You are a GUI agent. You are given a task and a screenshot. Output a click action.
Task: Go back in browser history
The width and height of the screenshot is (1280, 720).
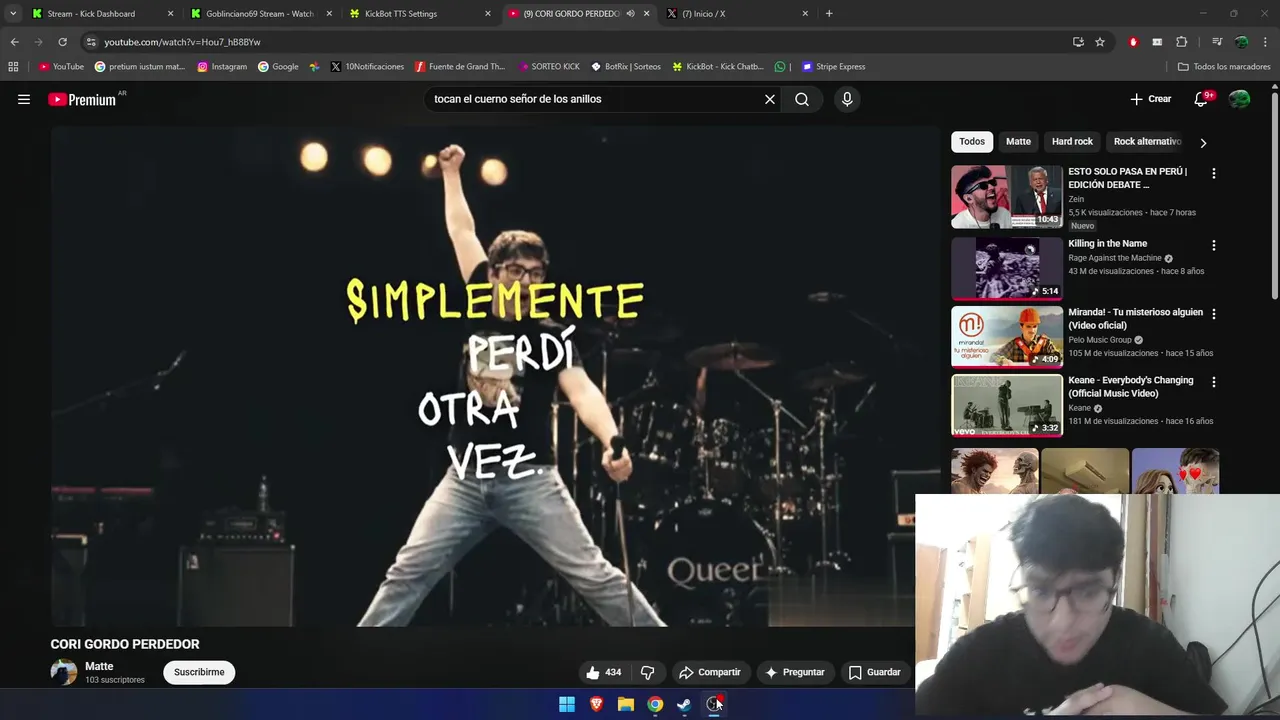(14, 42)
